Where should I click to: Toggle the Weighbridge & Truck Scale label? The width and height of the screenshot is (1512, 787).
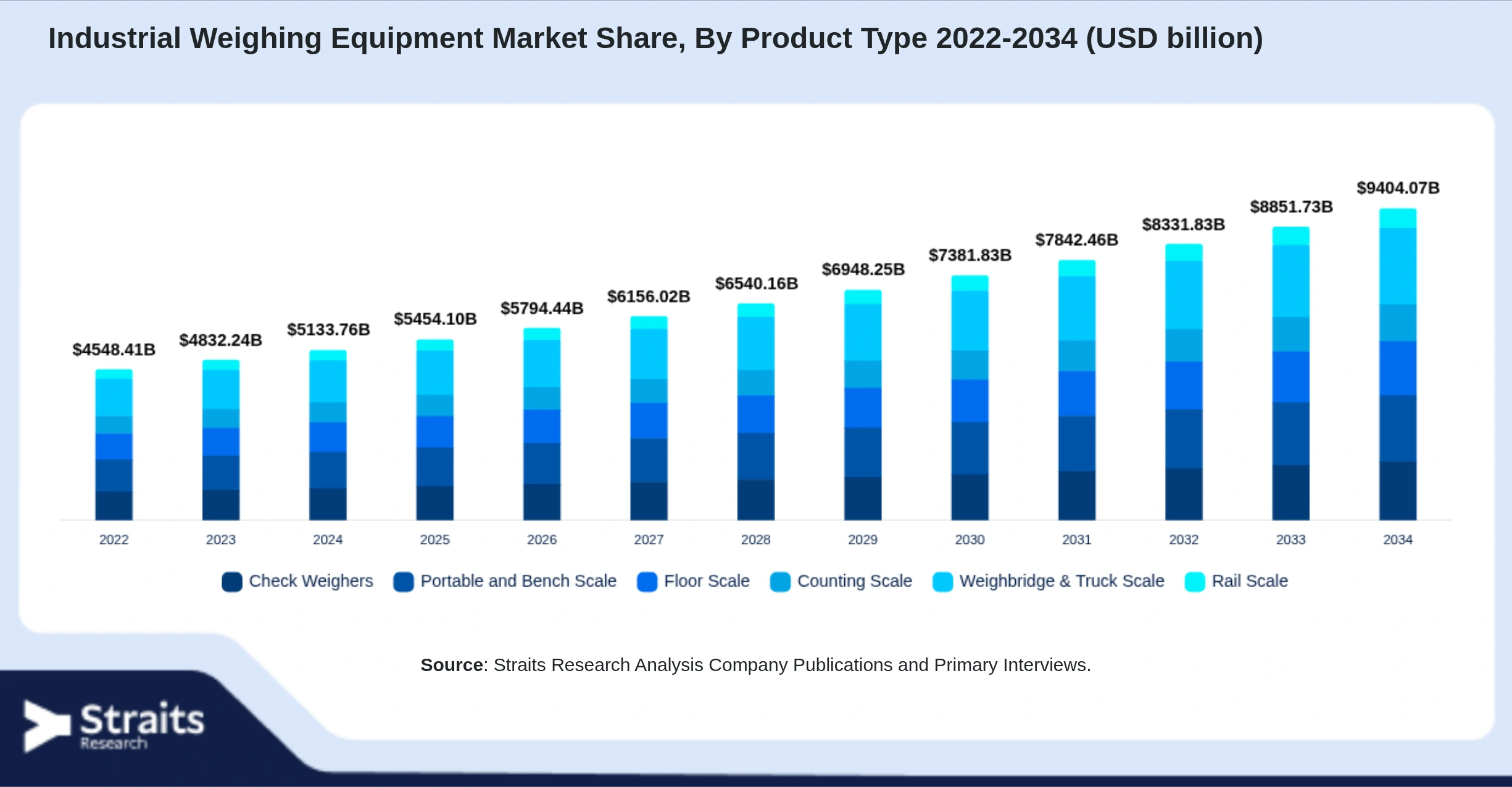[1062, 581]
